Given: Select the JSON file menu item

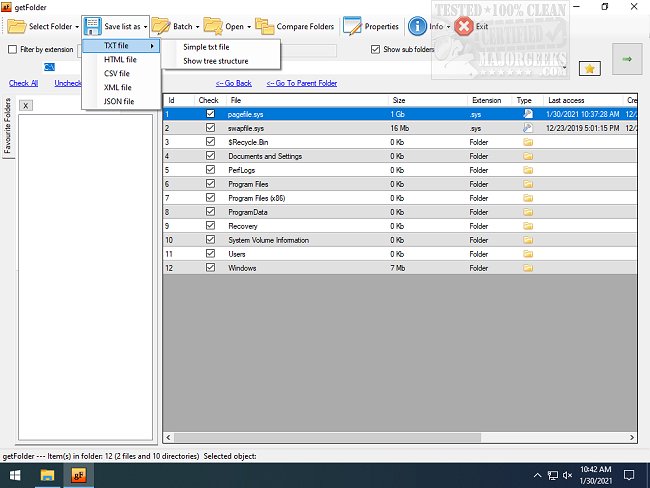Looking at the screenshot, I should click(121, 101).
